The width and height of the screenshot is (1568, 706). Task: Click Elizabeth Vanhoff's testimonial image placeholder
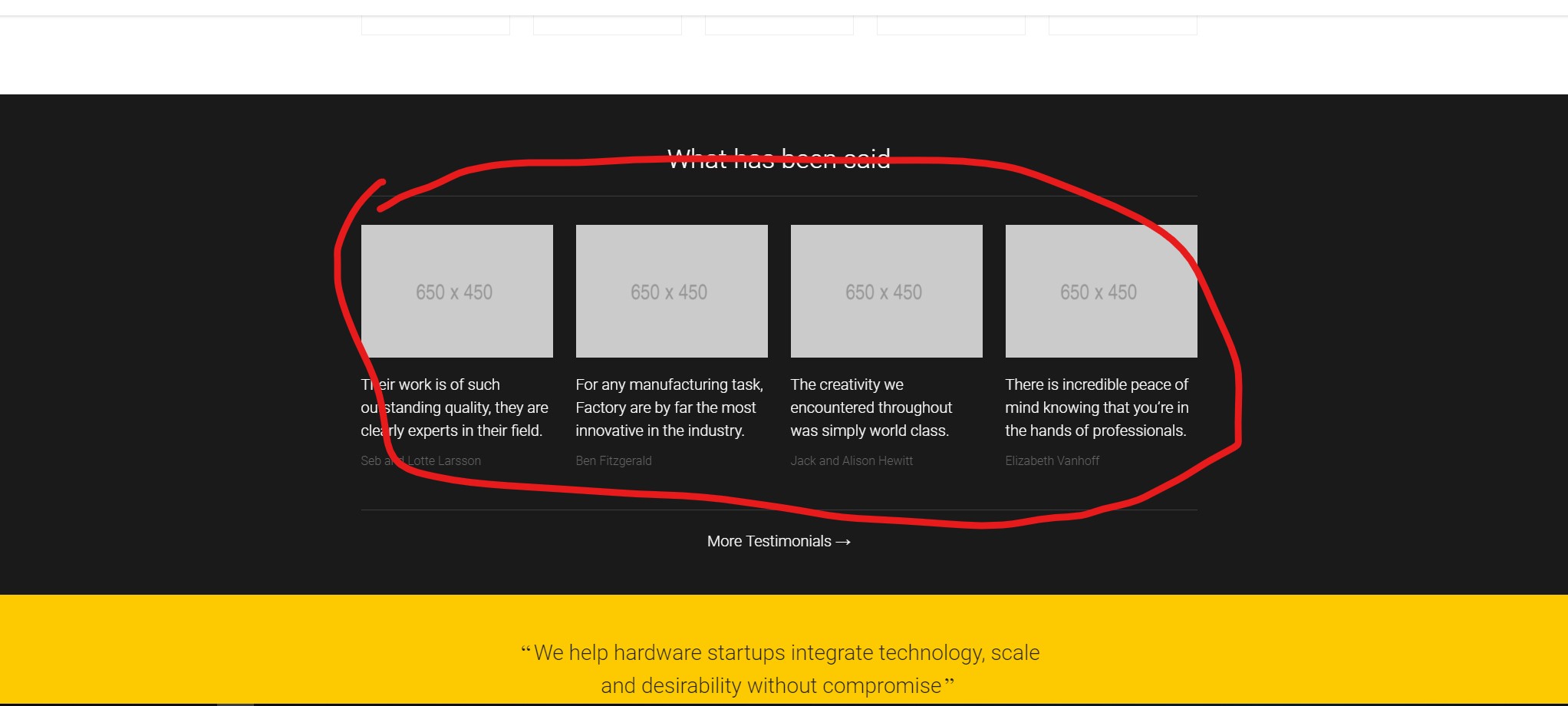point(1101,291)
